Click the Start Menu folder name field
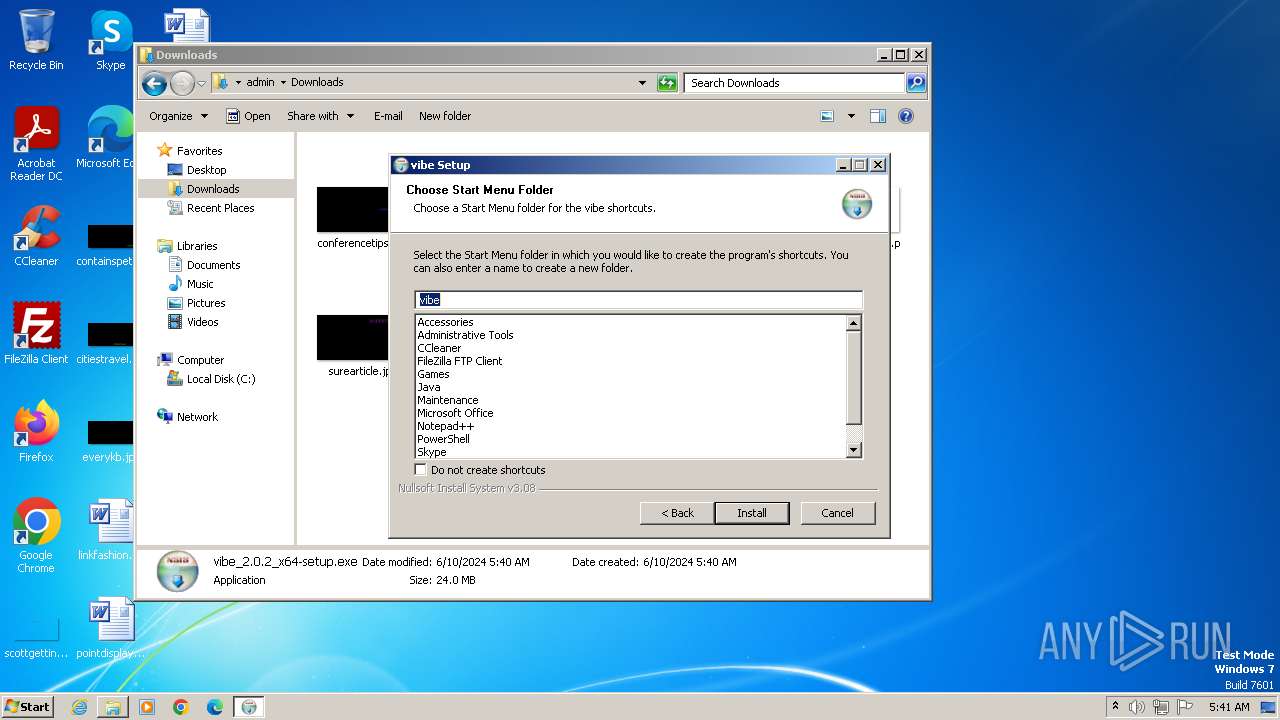Screen dimensions: 1280x720 coord(638,300)
